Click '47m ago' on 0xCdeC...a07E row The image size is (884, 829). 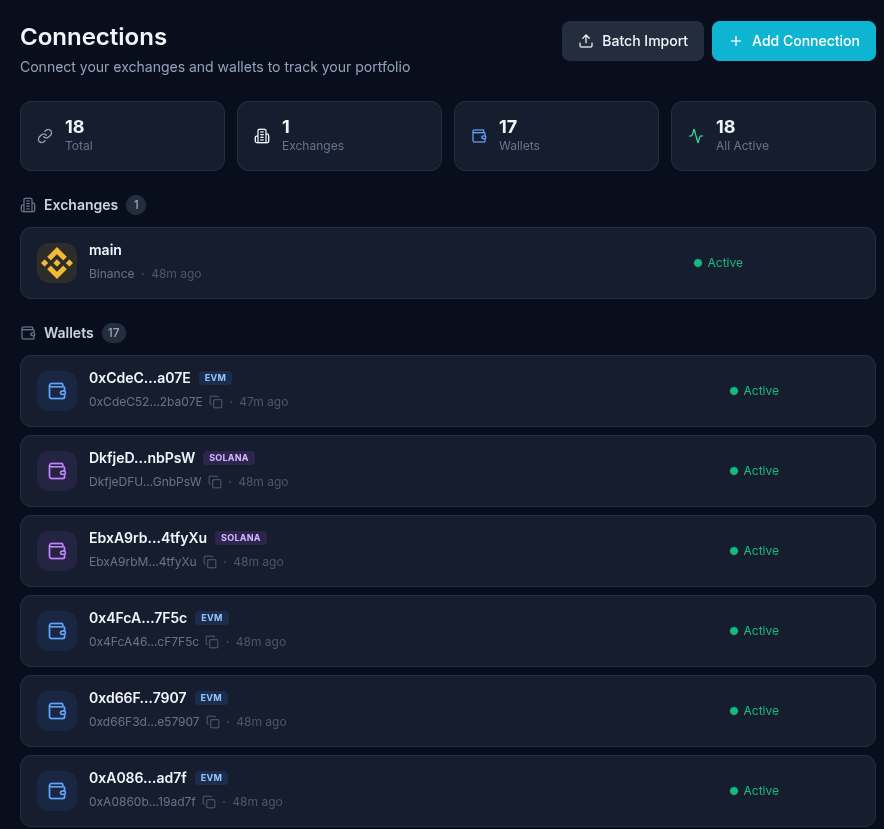pyautogui.click(x=264, y=402)
